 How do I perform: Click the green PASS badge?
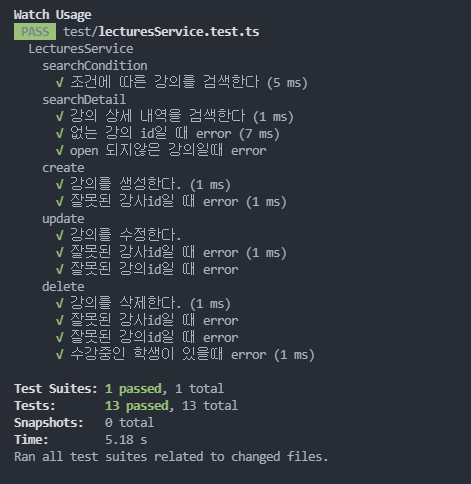(x=35, y=32)
